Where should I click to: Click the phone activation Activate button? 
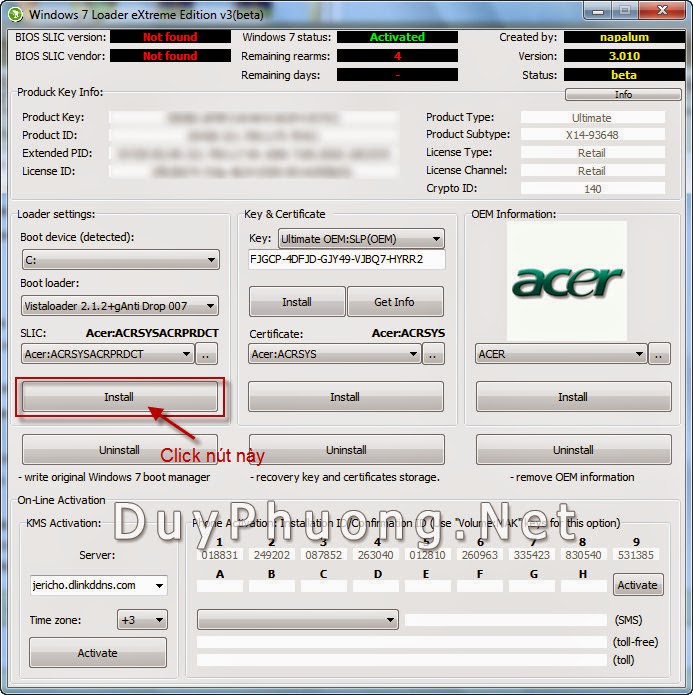(x=638, y=585)
